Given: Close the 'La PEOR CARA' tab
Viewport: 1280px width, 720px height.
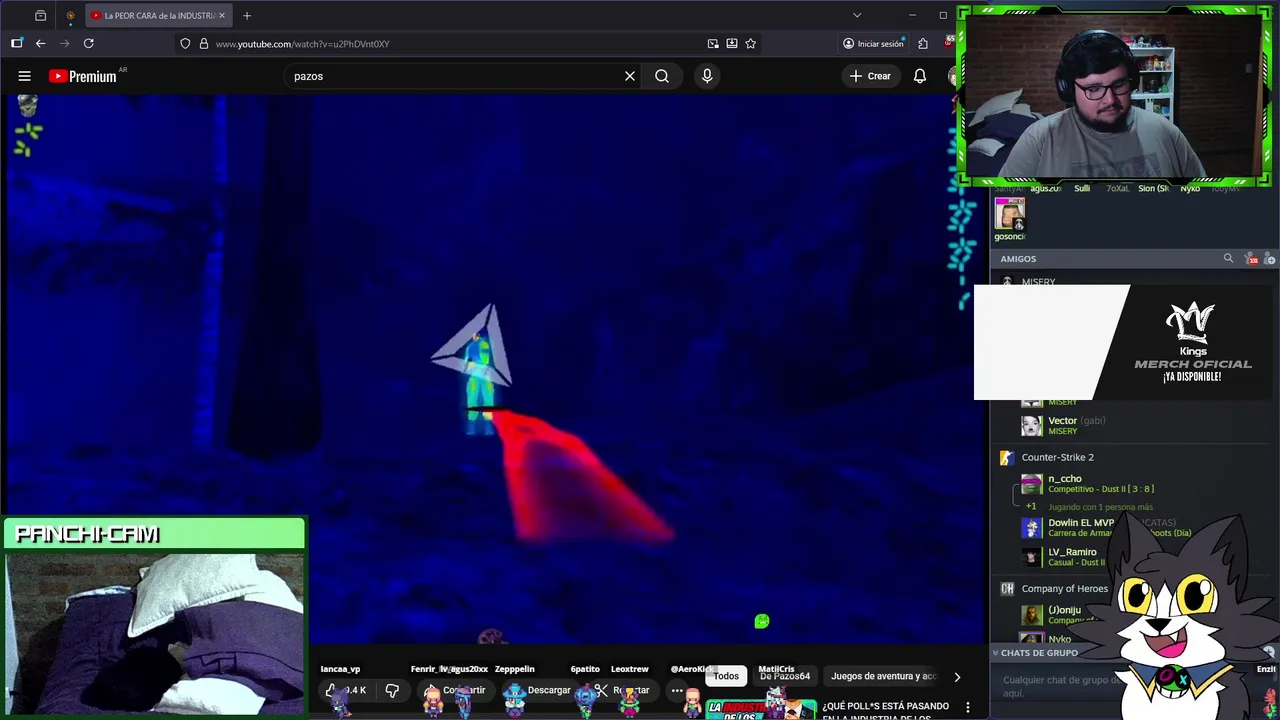Looking at the screenshot, I should tap(222, 15).
